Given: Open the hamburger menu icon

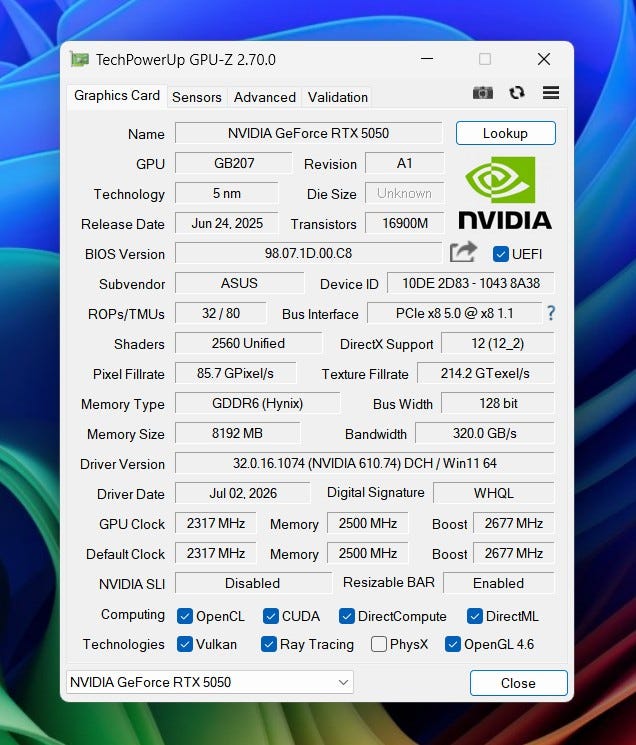Looking at the screenshot, I should point(551,93).
